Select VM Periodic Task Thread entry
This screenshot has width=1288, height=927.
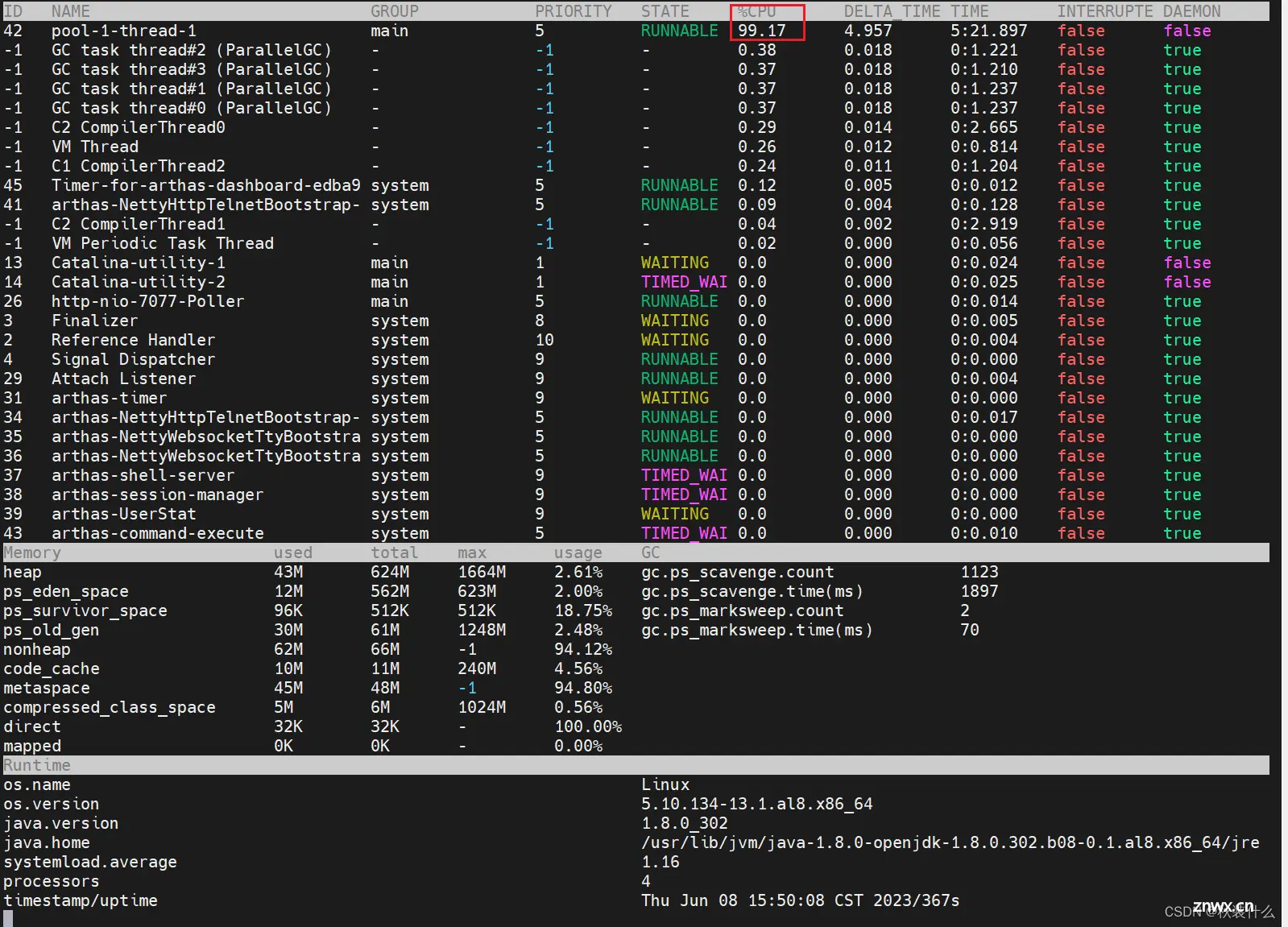[x=163, y=243]
